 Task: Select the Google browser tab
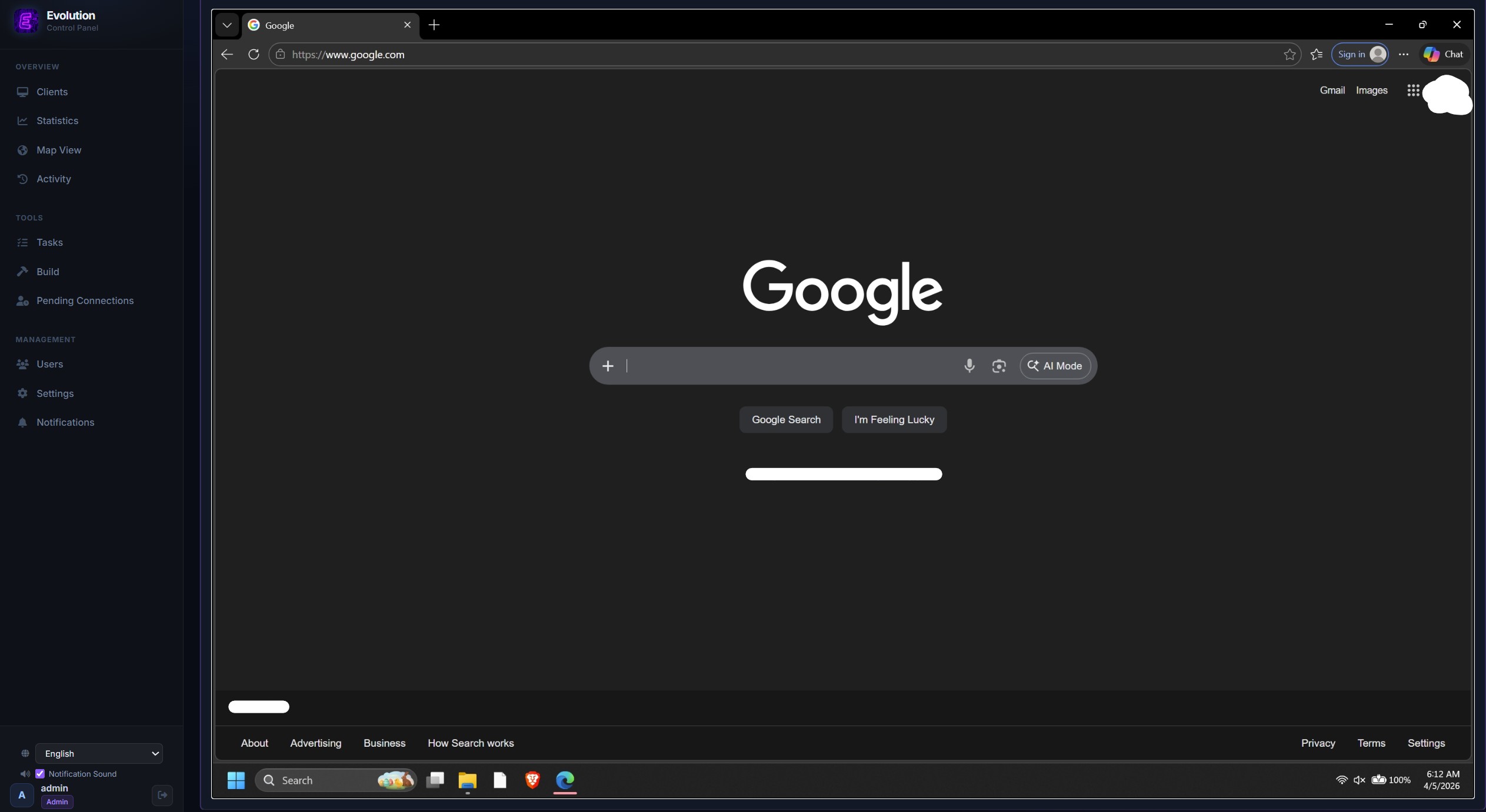[x=330, y=25]
